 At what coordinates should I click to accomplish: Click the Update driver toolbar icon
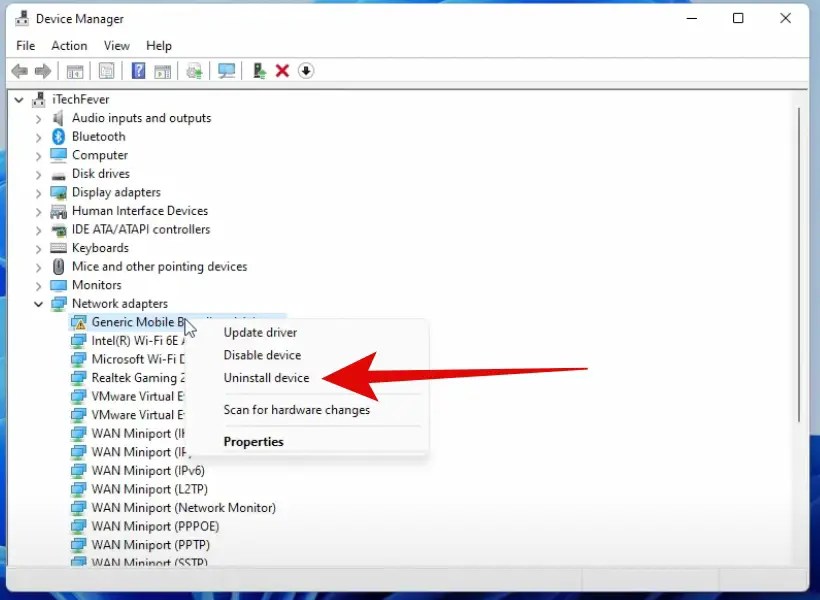click(194, 70)
